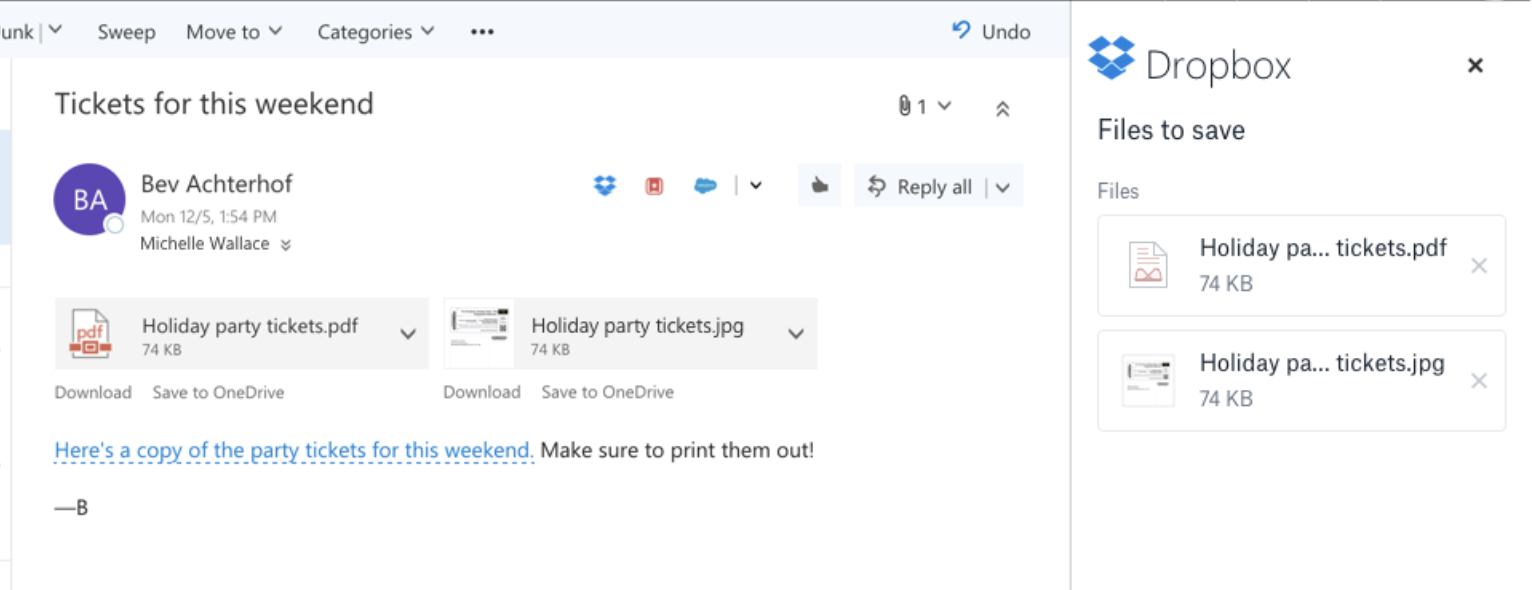The width and height of the screenshot is (1532, 590).
Task: Toggle sender presence circle on BA avatar
Action: pyautogui.click(x=115, y=225)
